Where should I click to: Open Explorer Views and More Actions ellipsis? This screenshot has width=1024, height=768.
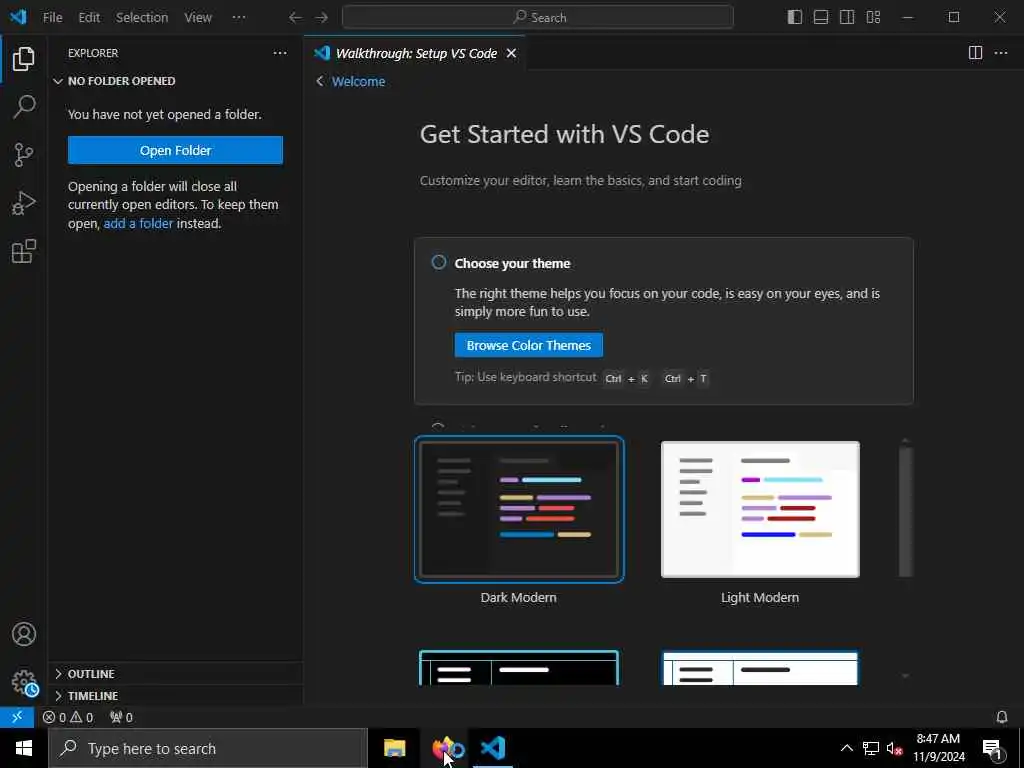pos(280,53)
